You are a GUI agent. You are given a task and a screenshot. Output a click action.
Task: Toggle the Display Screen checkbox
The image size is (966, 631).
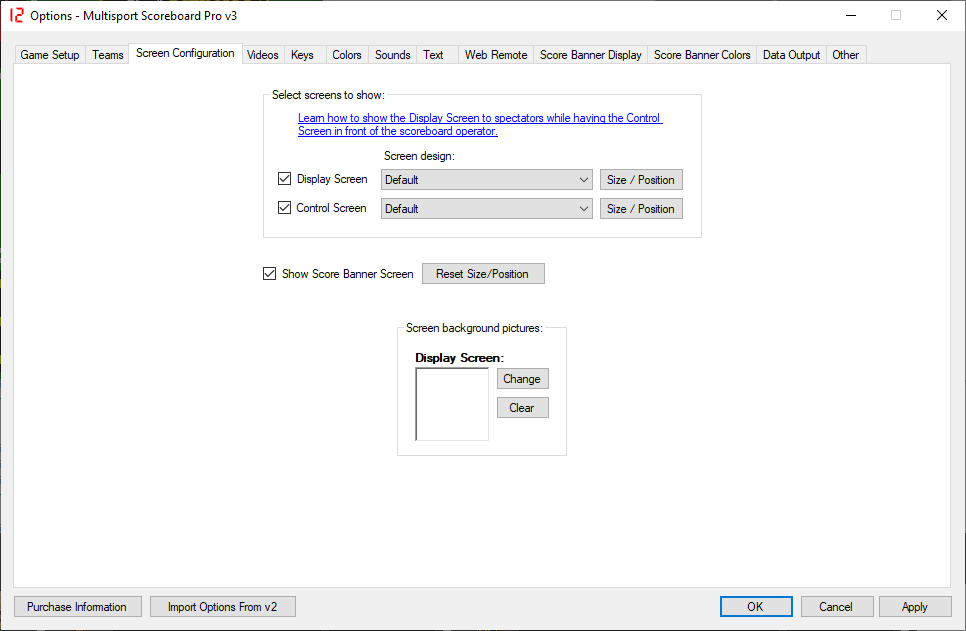click(x=285, y=180)
